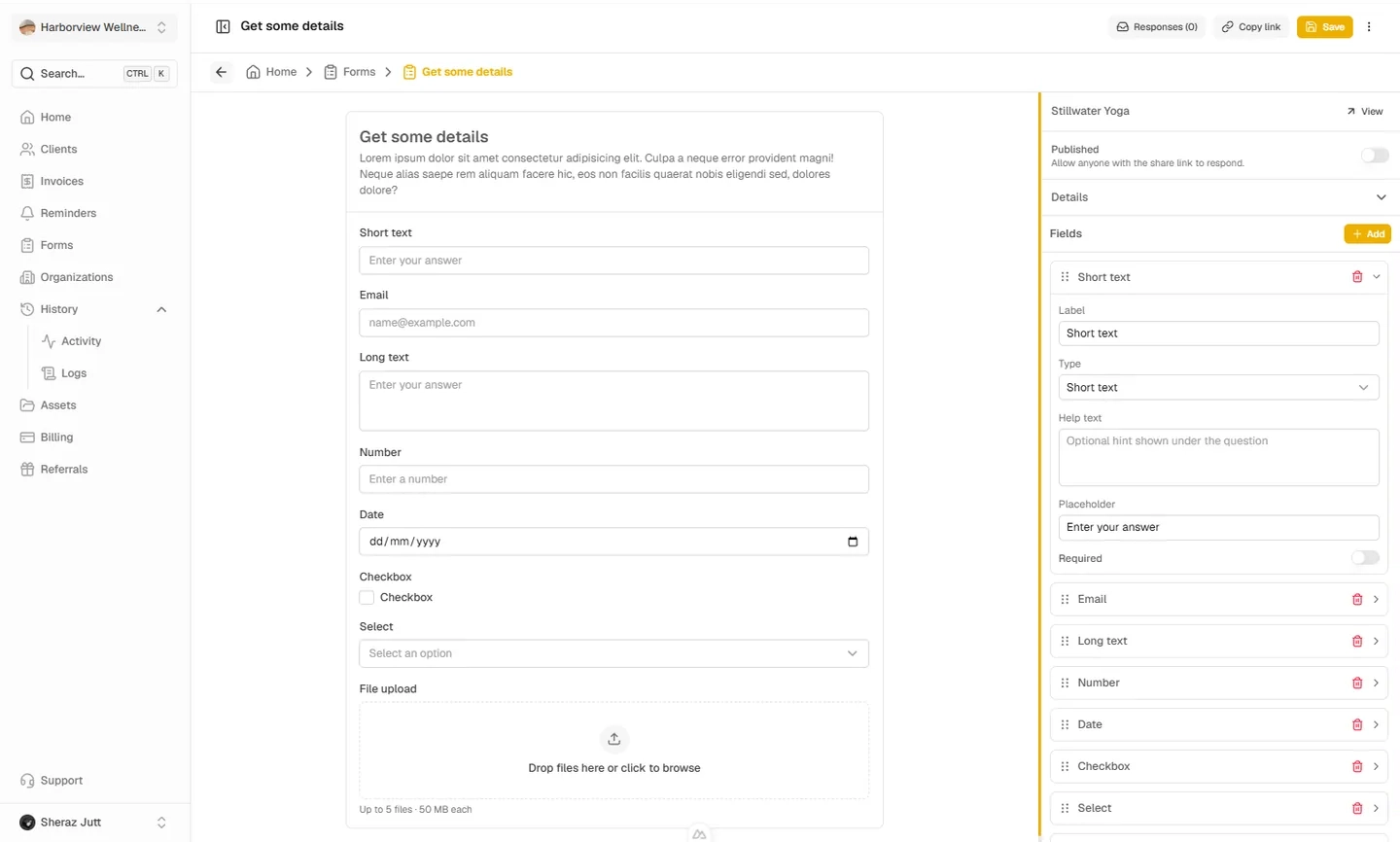Image resolution: width=1400 pixels, height=842 pixels.
Task: Grab the Long text drag handle
Action: pyautogui.click(x=1065, y=641)
